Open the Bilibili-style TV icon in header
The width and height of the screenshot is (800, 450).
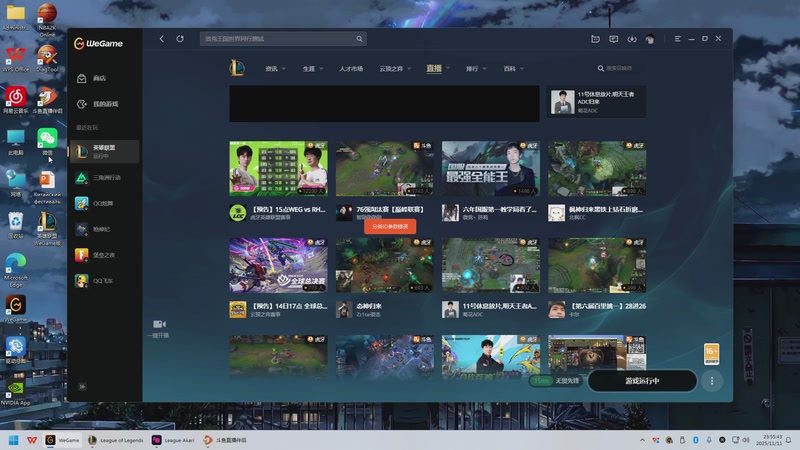595,39
